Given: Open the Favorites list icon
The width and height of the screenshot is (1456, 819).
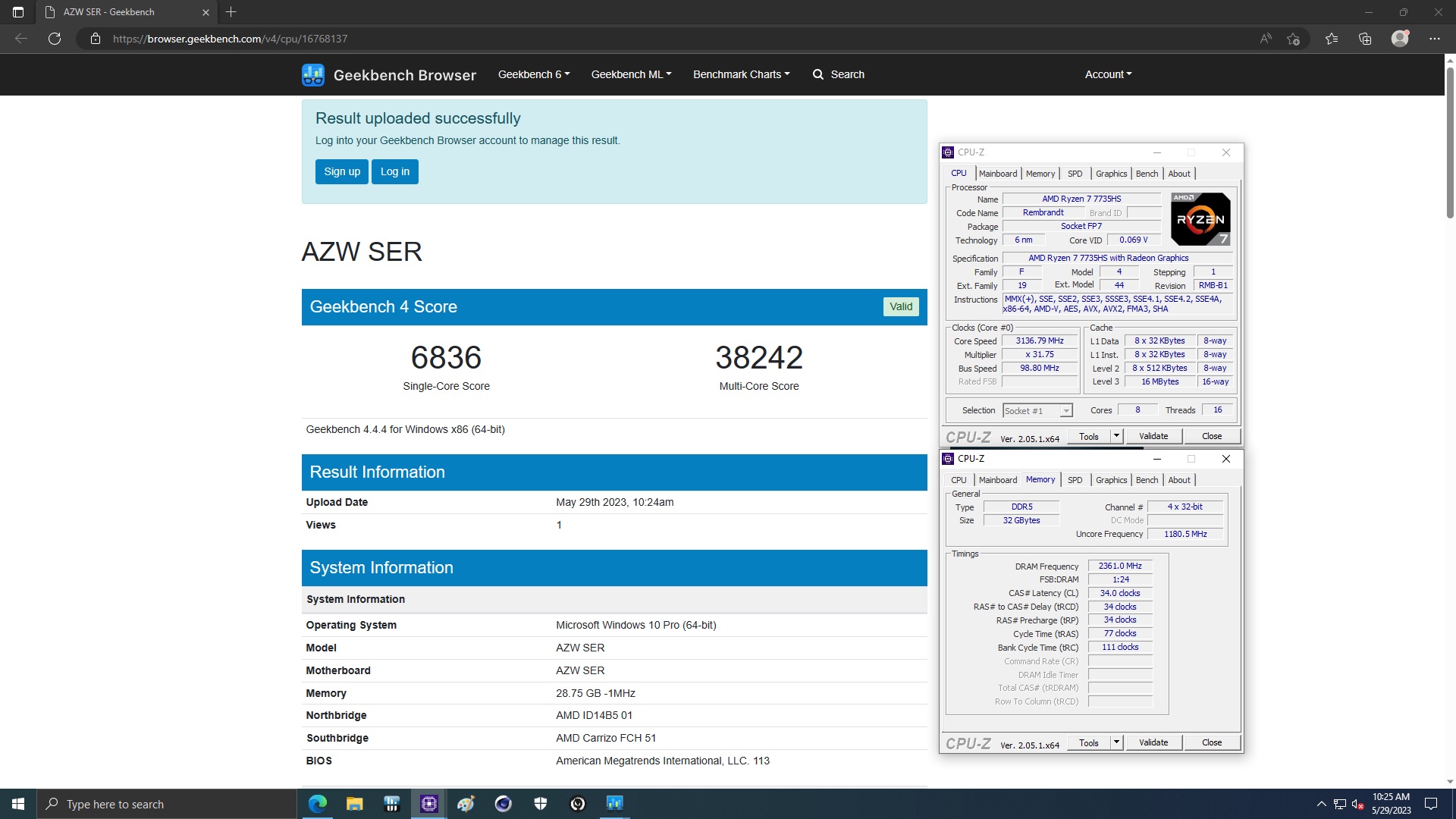Looking at the screenshot, I should (x=1332, y=39).
